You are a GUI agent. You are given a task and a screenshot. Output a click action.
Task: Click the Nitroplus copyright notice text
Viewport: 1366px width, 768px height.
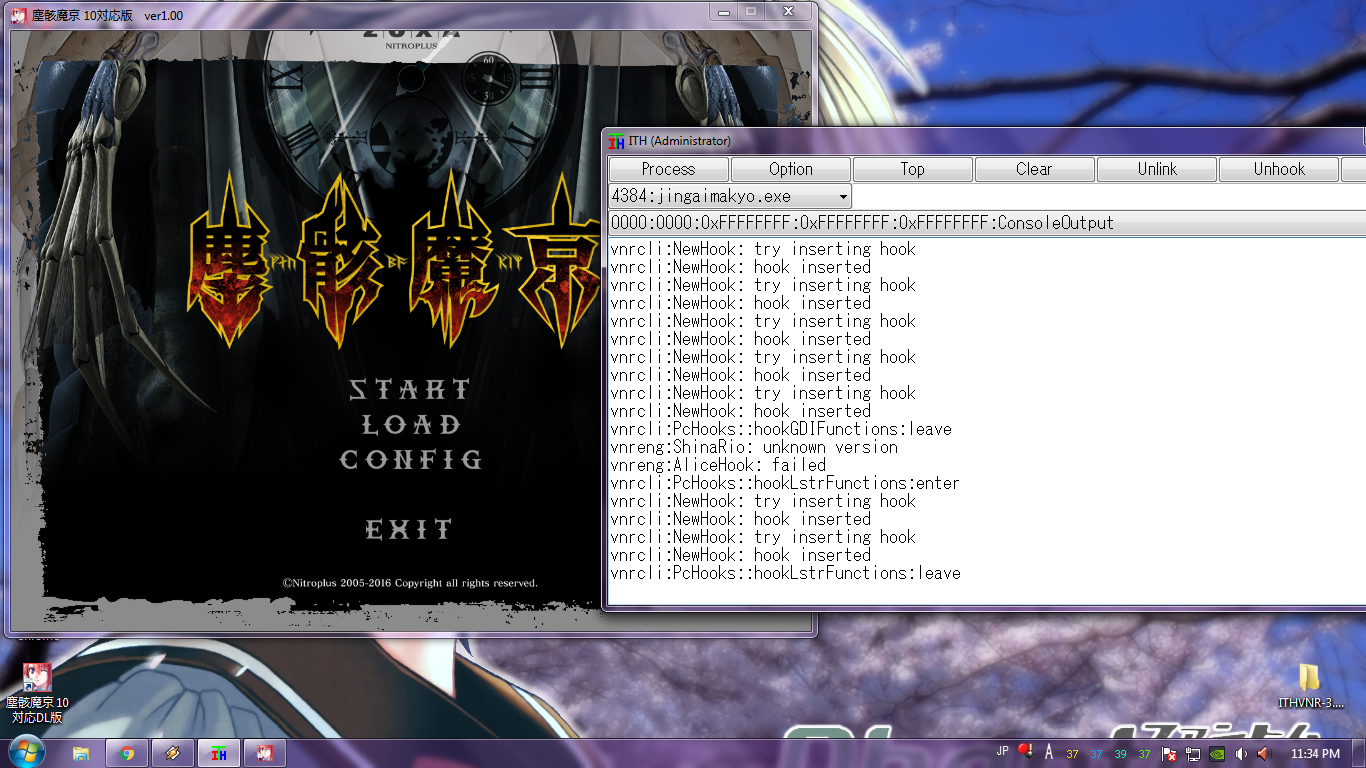(x=410, y=583)
